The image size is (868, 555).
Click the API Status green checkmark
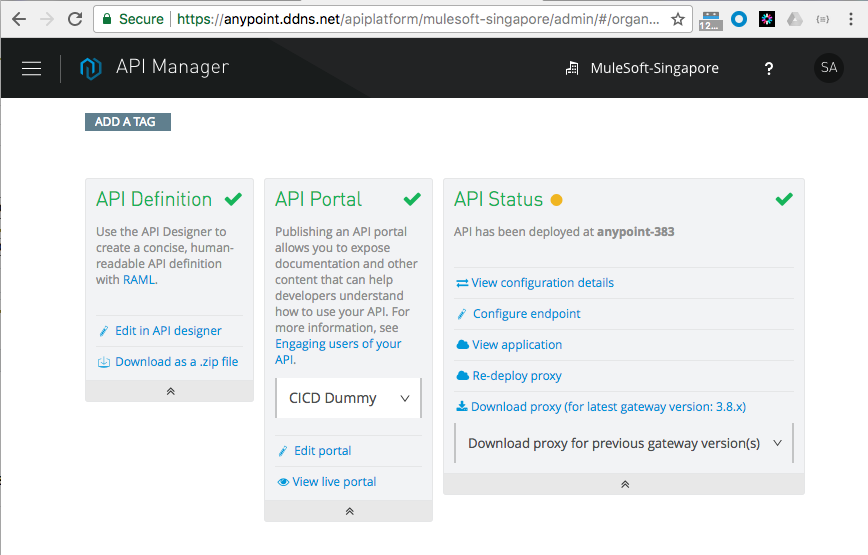point(784,199)
